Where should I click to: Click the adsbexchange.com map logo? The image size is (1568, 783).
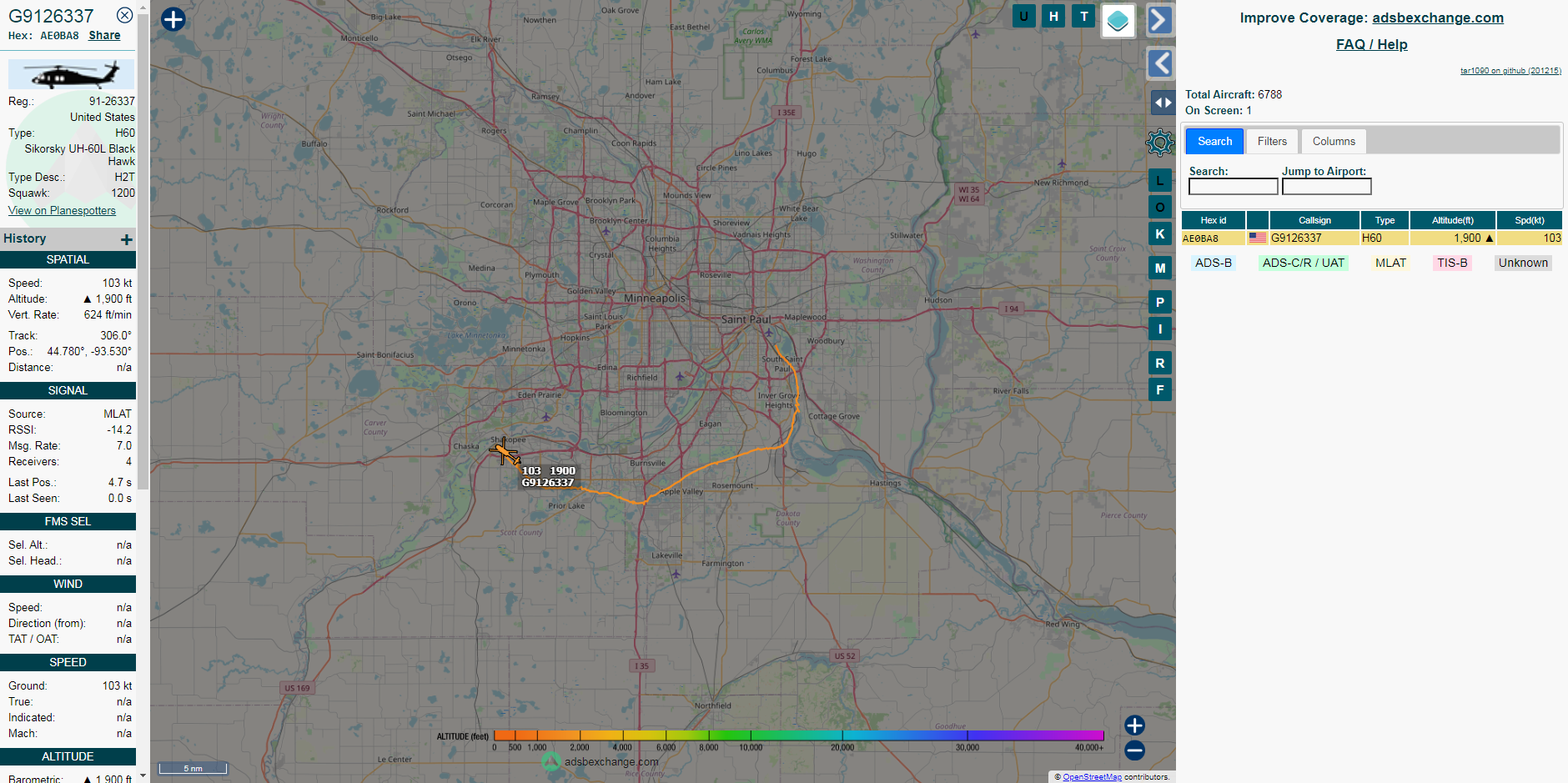[601, 761]
